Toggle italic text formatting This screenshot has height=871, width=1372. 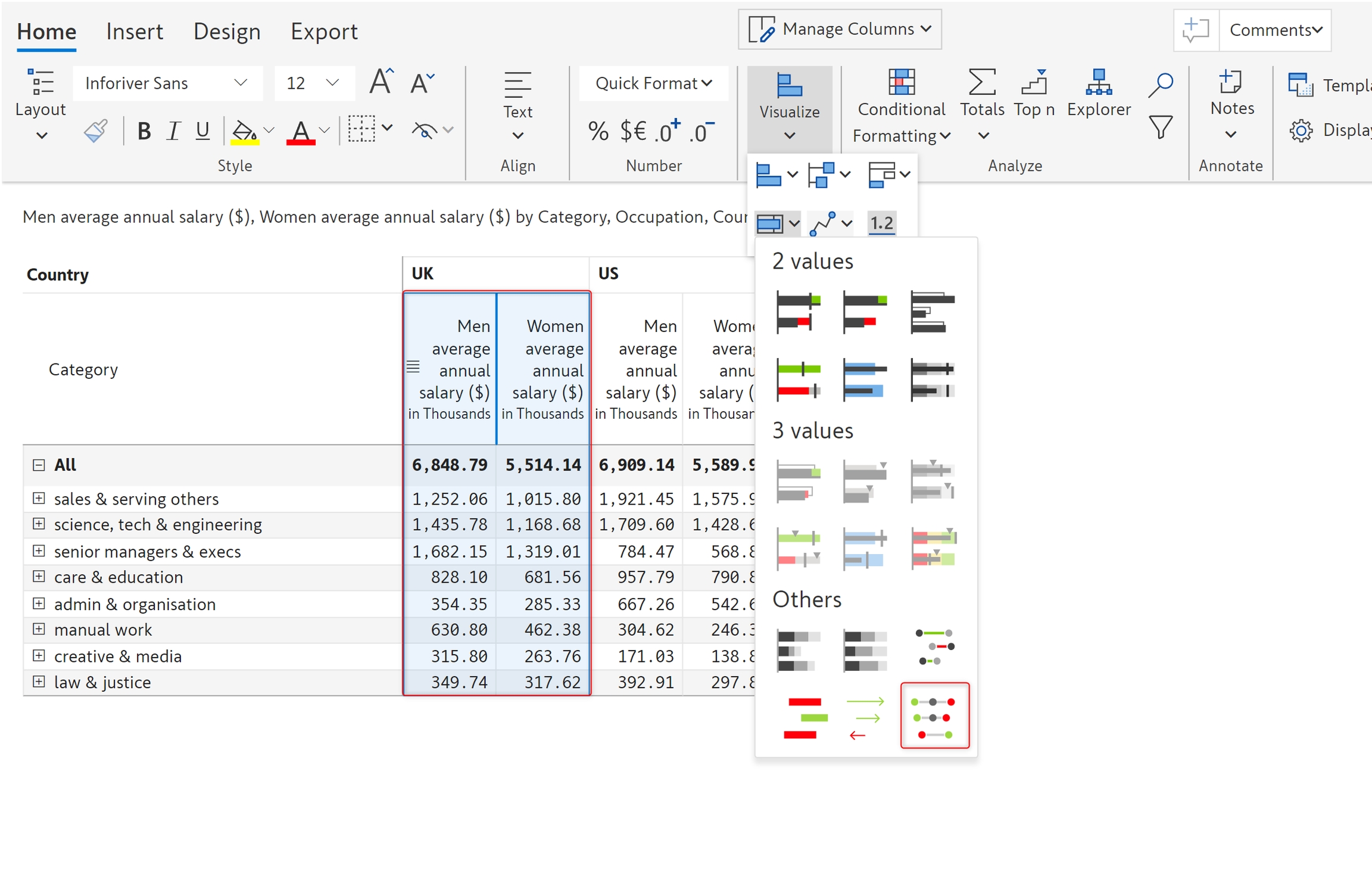tap(173, 130)
